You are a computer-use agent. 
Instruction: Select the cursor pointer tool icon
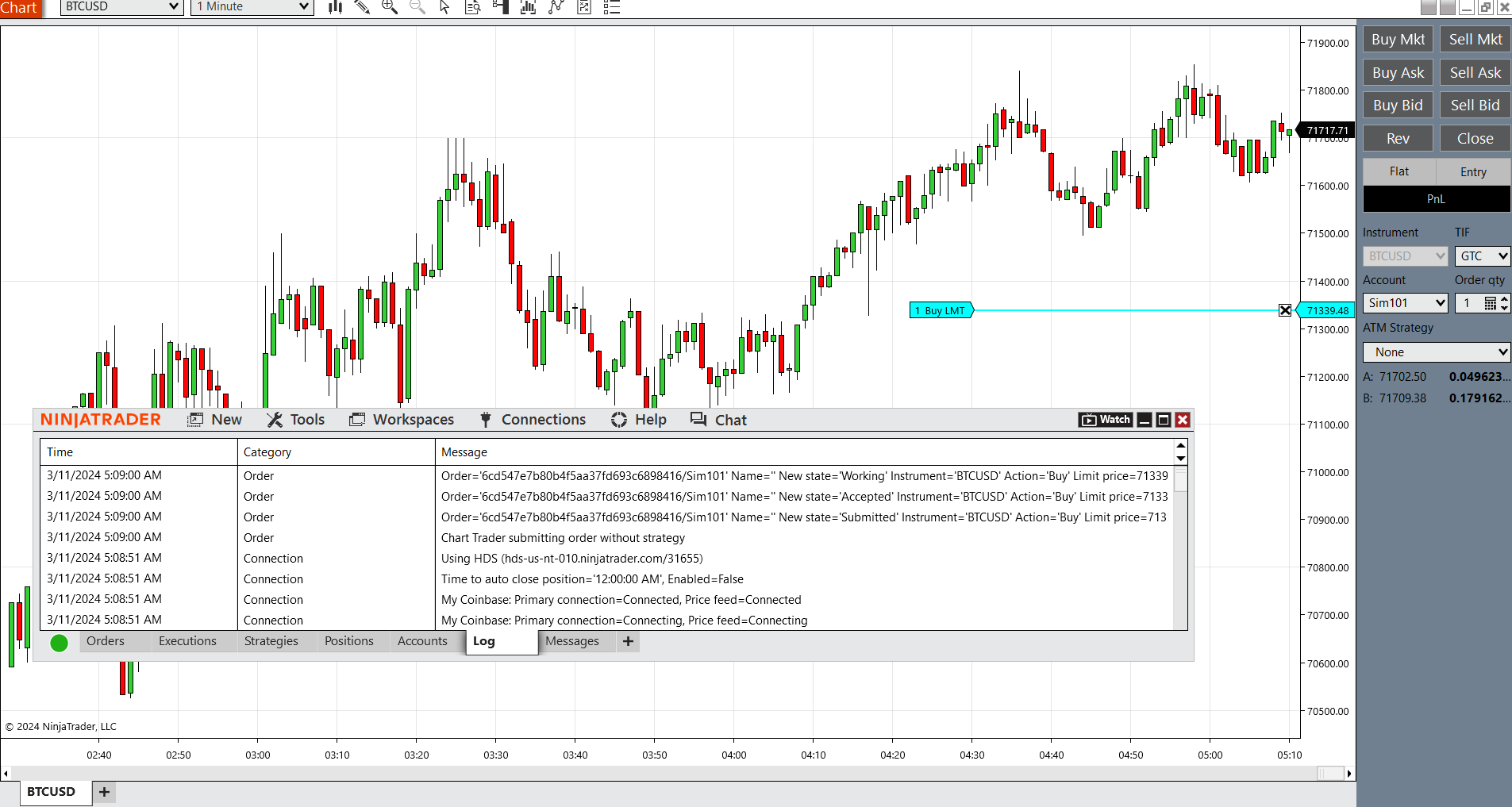coord(444,7)
